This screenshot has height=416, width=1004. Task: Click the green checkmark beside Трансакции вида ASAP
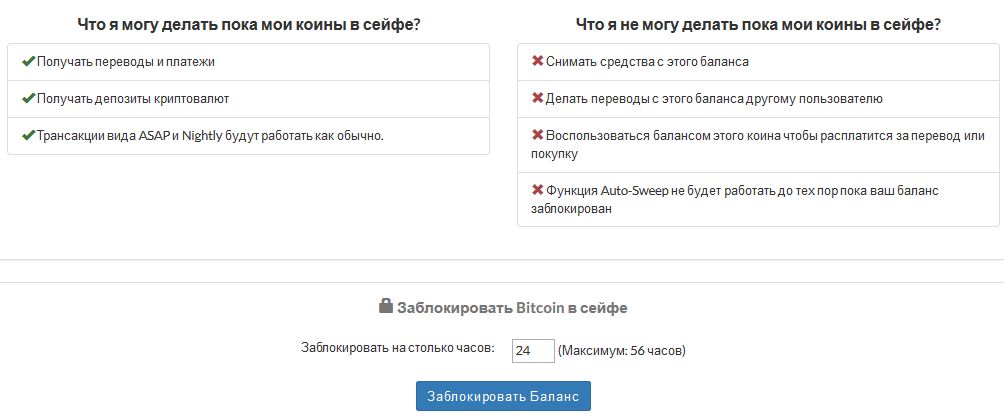pos(28,136)
